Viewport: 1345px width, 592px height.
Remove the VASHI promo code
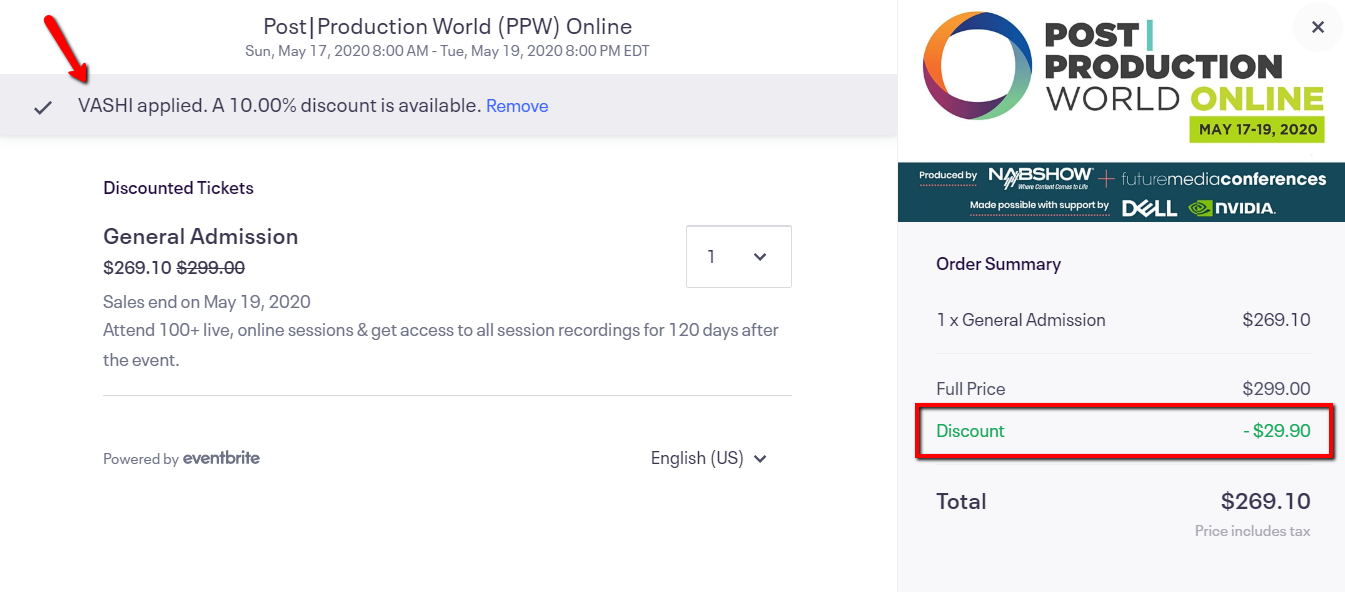coord(517,106)
